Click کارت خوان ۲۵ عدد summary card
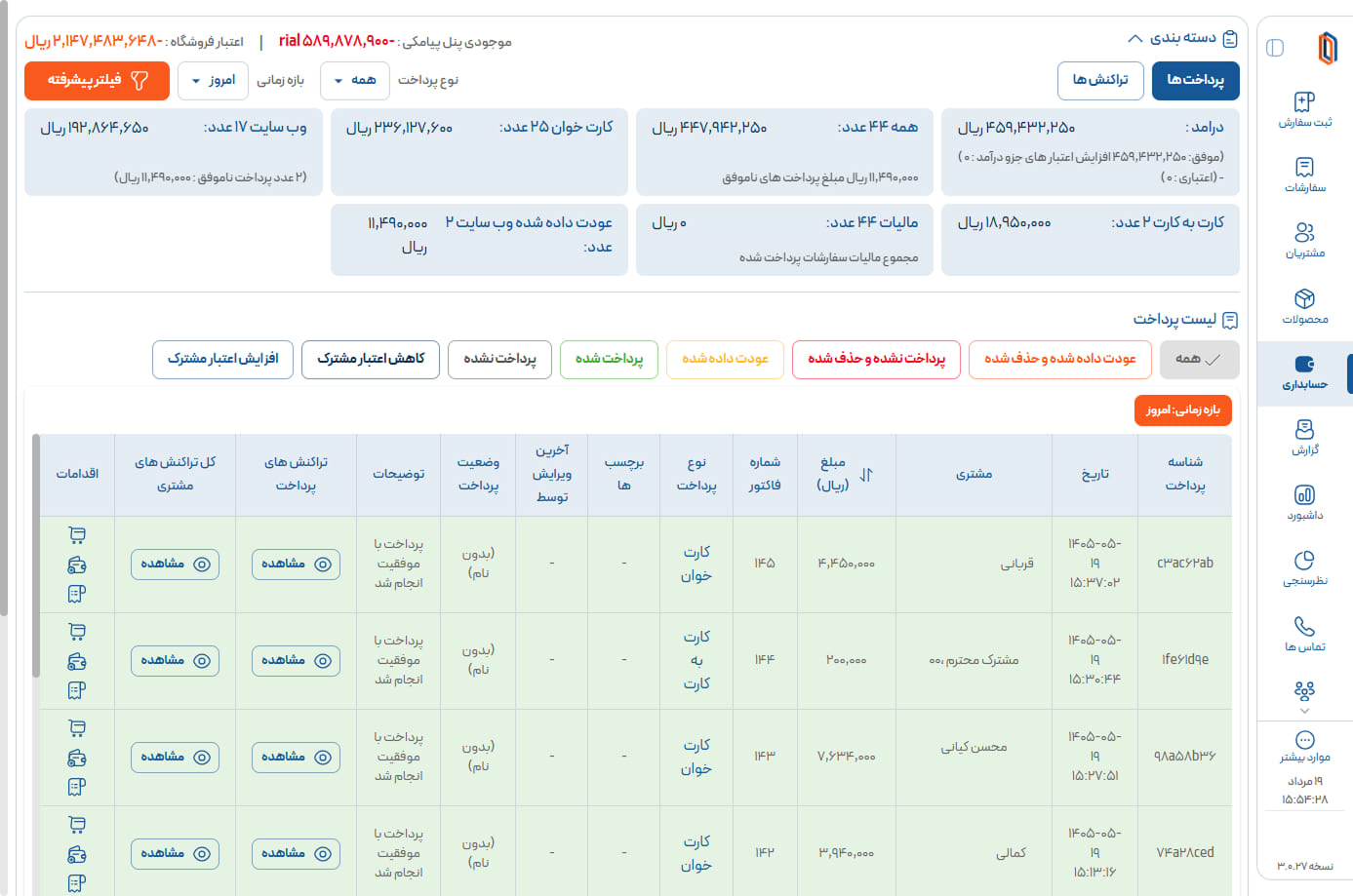 pos(479,151)
